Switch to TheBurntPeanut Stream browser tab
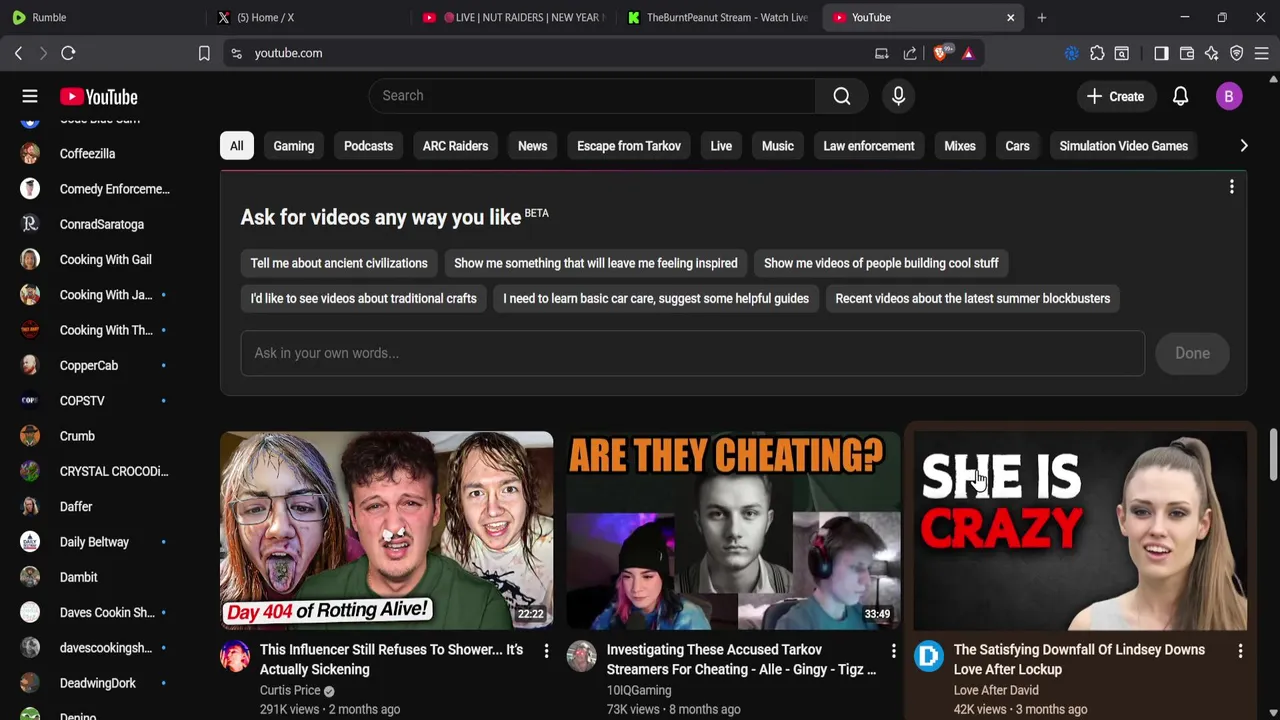The image size is (1280, 720). 718,17
